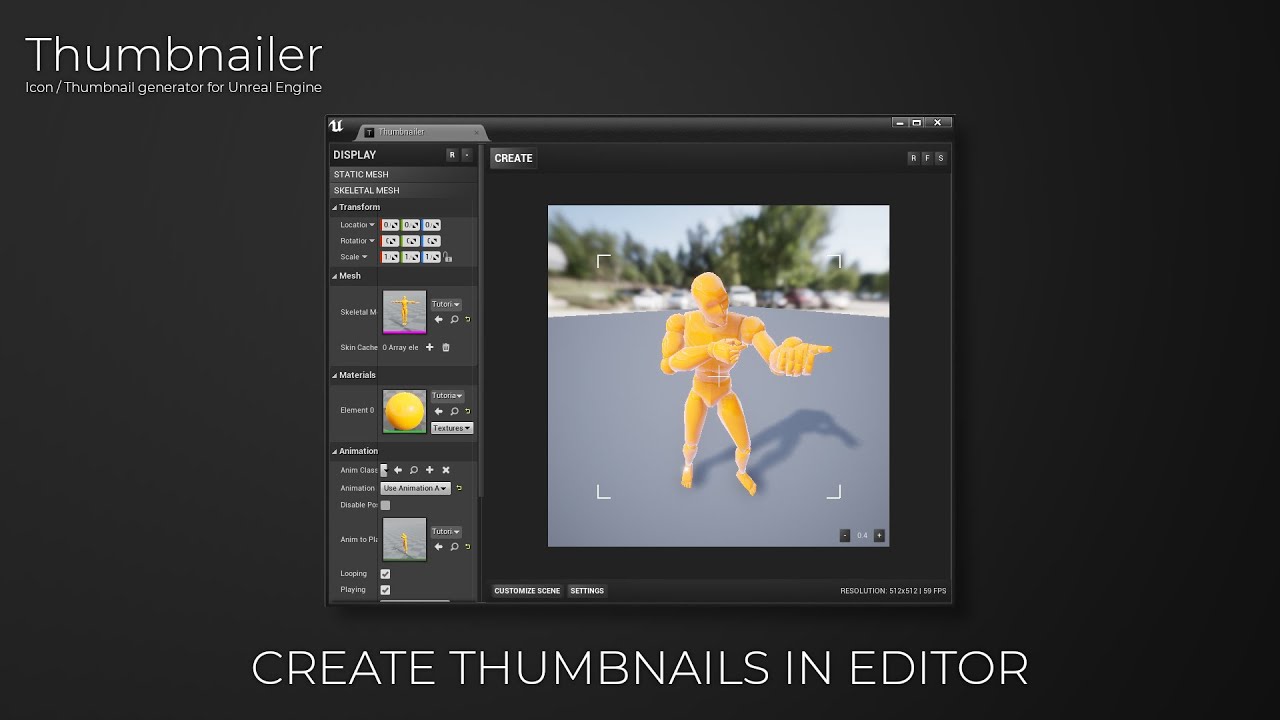This screenshot has height=720, width=1280.
Task: Click the R button in Display header
Action: click(452, 155)
